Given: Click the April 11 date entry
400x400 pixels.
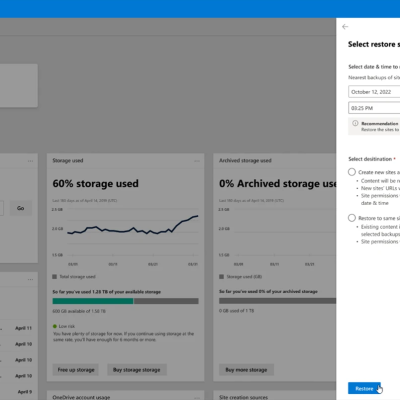Looking at the screenshot, I should (x=23, y=328).
